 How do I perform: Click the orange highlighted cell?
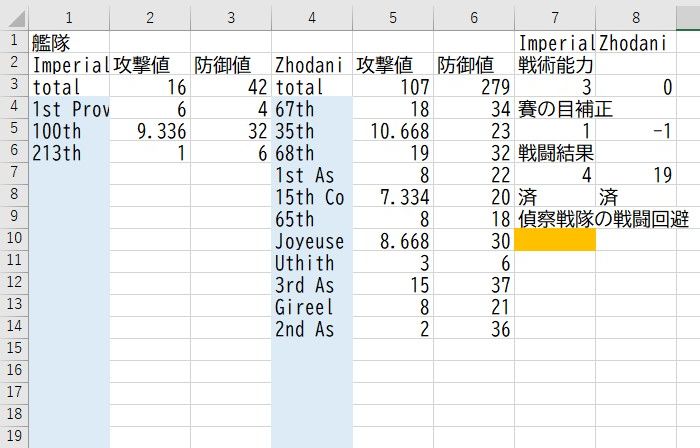pos(554,240)
